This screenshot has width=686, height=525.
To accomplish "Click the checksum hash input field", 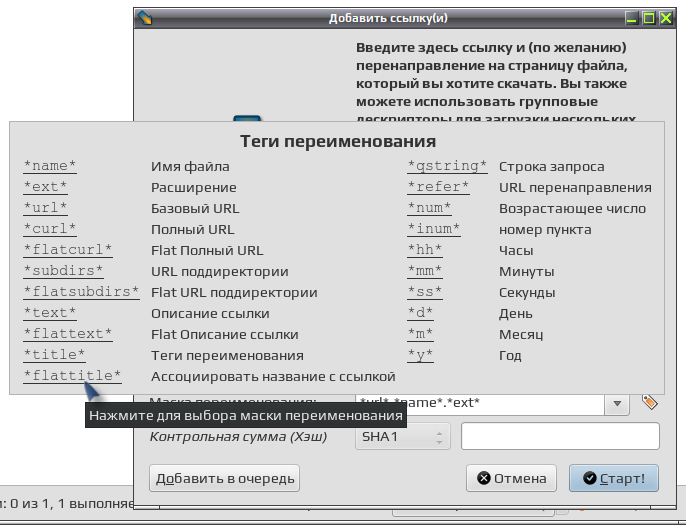I will [x=560, y=436].
